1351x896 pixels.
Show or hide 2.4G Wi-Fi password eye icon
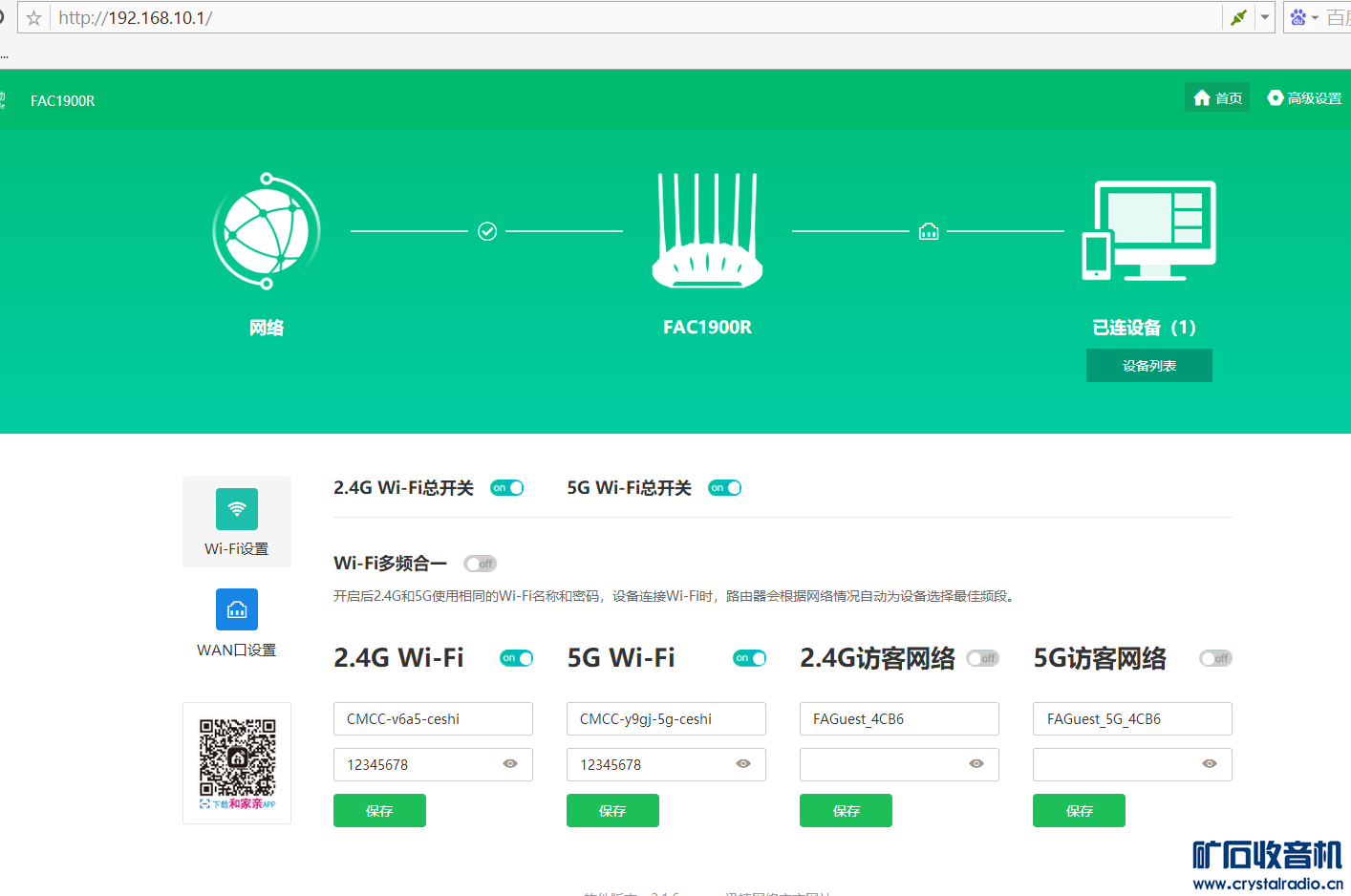point(510,763)
